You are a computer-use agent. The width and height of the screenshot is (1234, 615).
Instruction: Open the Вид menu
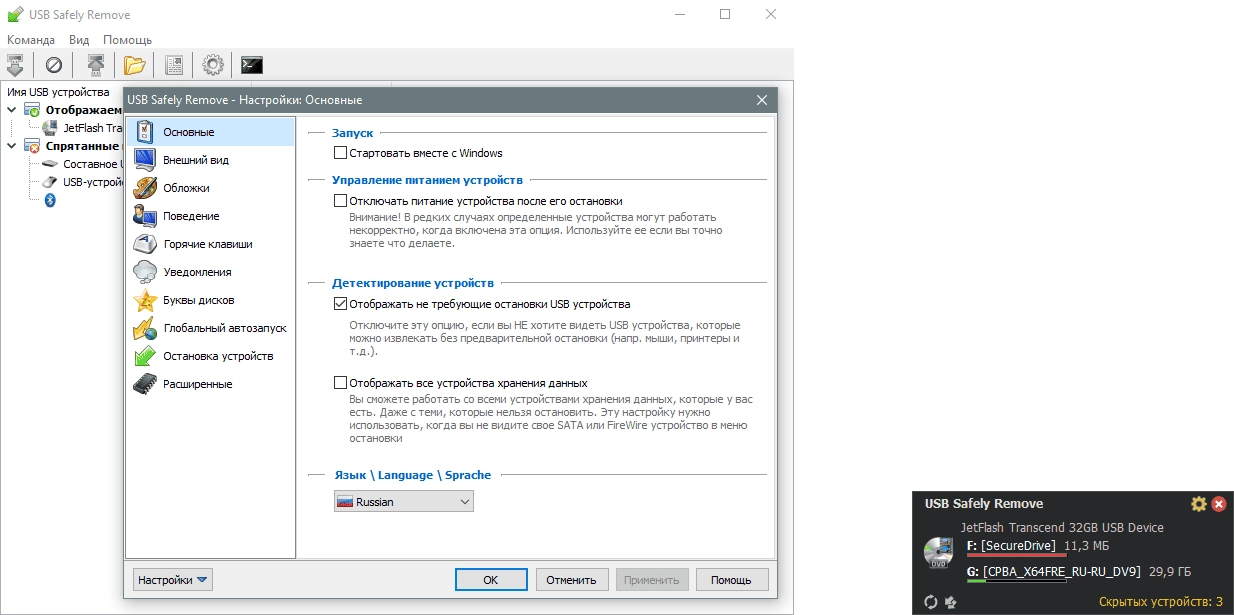[x=79, y=39]
